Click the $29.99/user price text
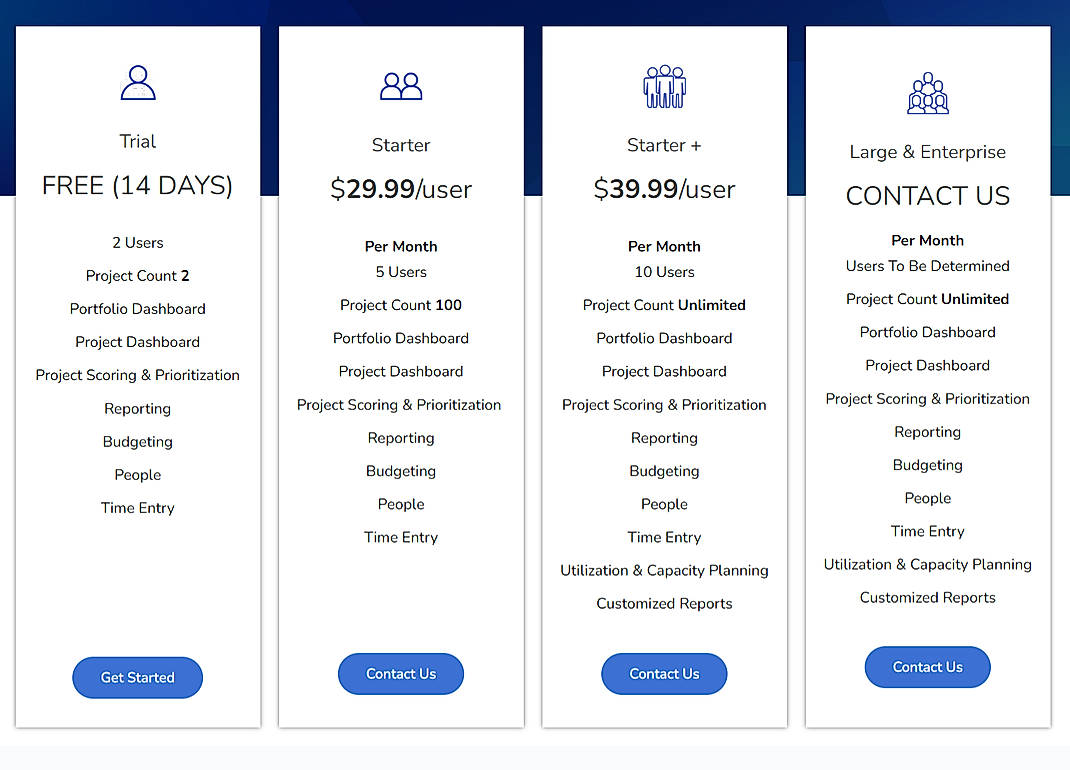The width and height of the screenshot is (1070, 770). pyautogui.click(x=401, y=189)
